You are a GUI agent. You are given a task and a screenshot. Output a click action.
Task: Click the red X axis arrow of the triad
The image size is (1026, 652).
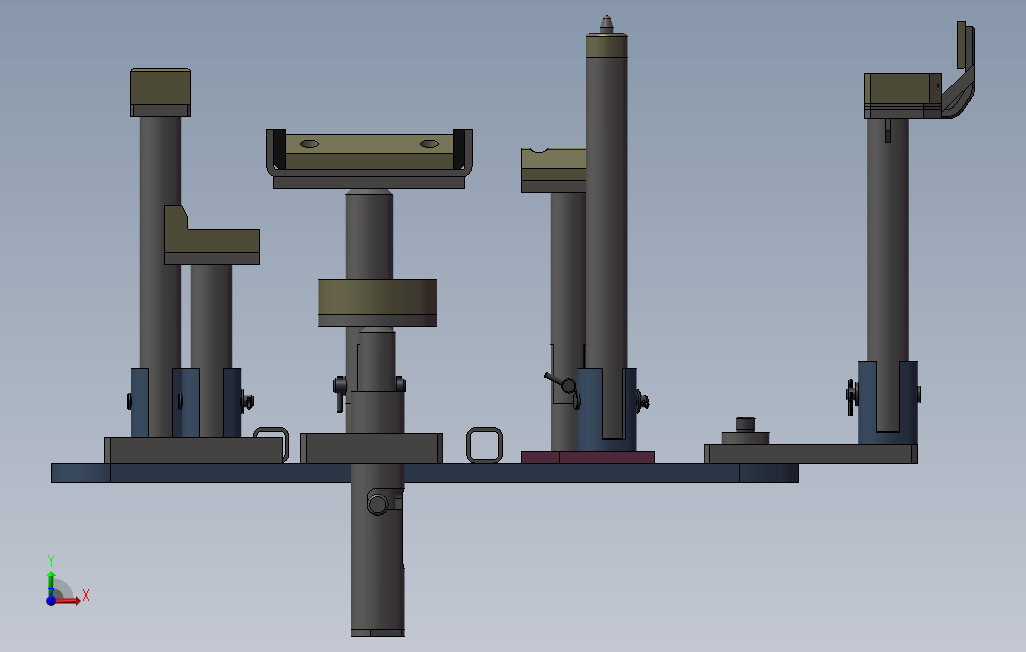coord(68,600)
